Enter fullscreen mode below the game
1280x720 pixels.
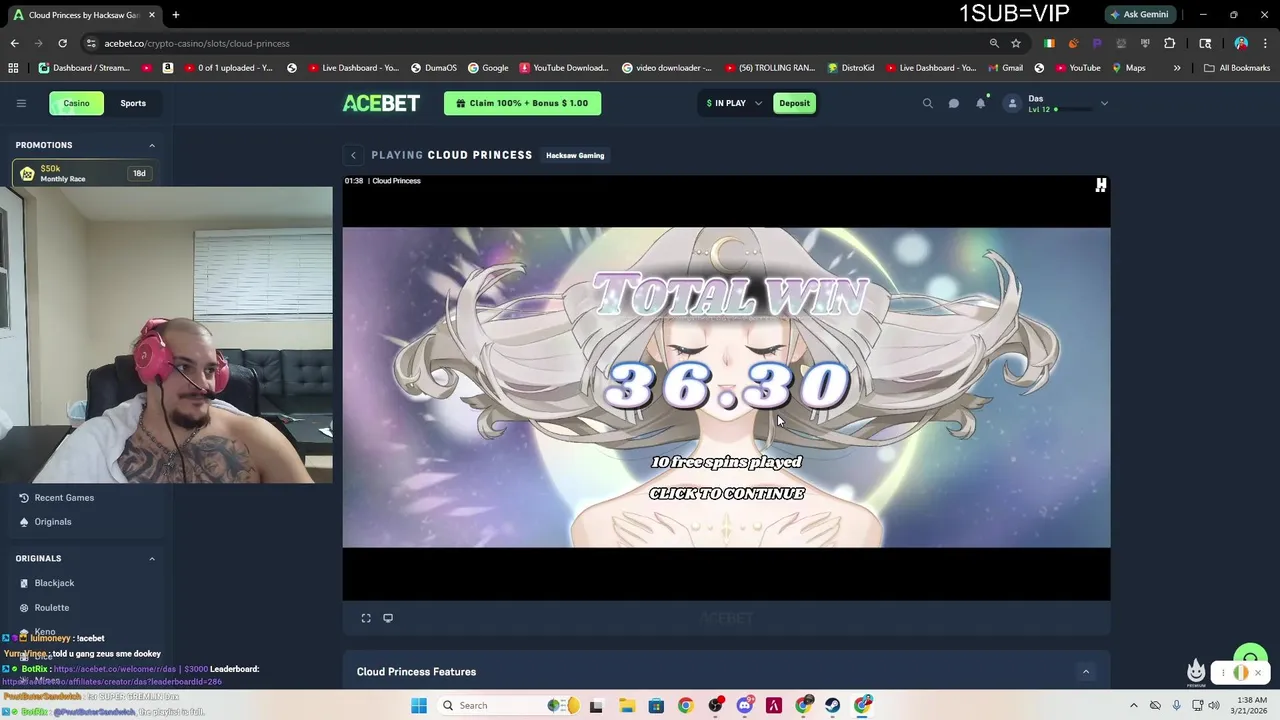[x=366, y=618]
